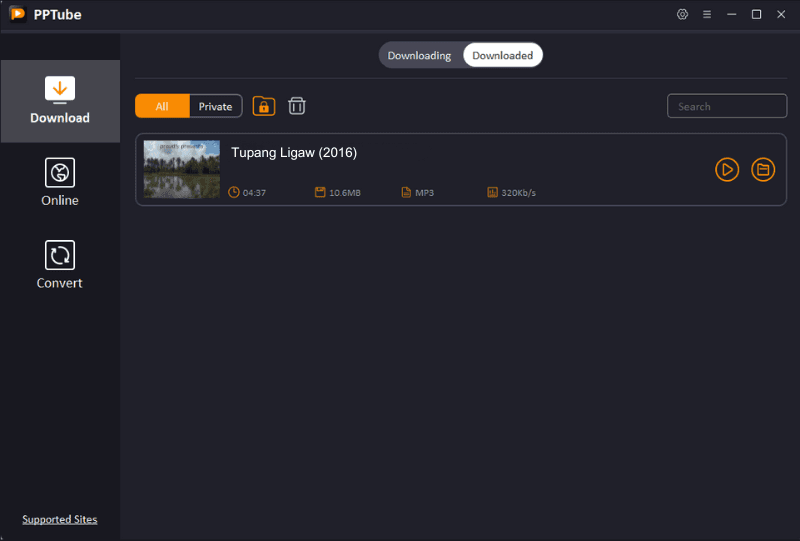Image resolution: width=800 pixels, height=541 pixels.
Task: Click the Search input field
Action: pos(727,106)
